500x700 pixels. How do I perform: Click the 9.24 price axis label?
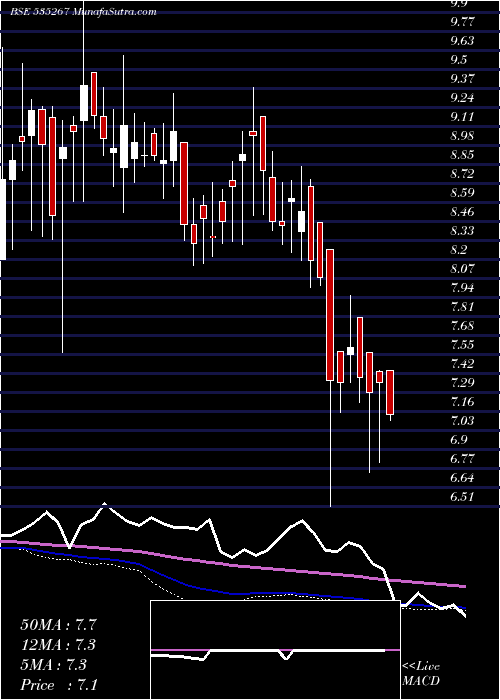(462, 98)
